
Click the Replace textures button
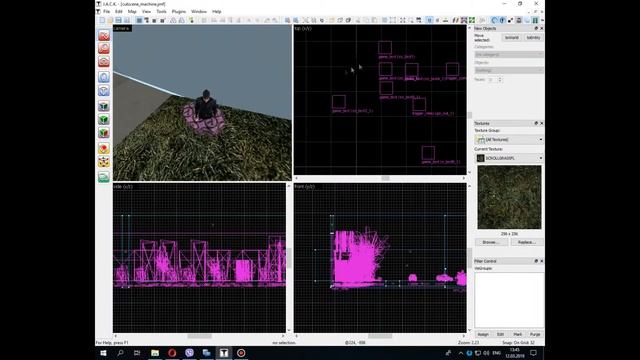click(527, 242)
